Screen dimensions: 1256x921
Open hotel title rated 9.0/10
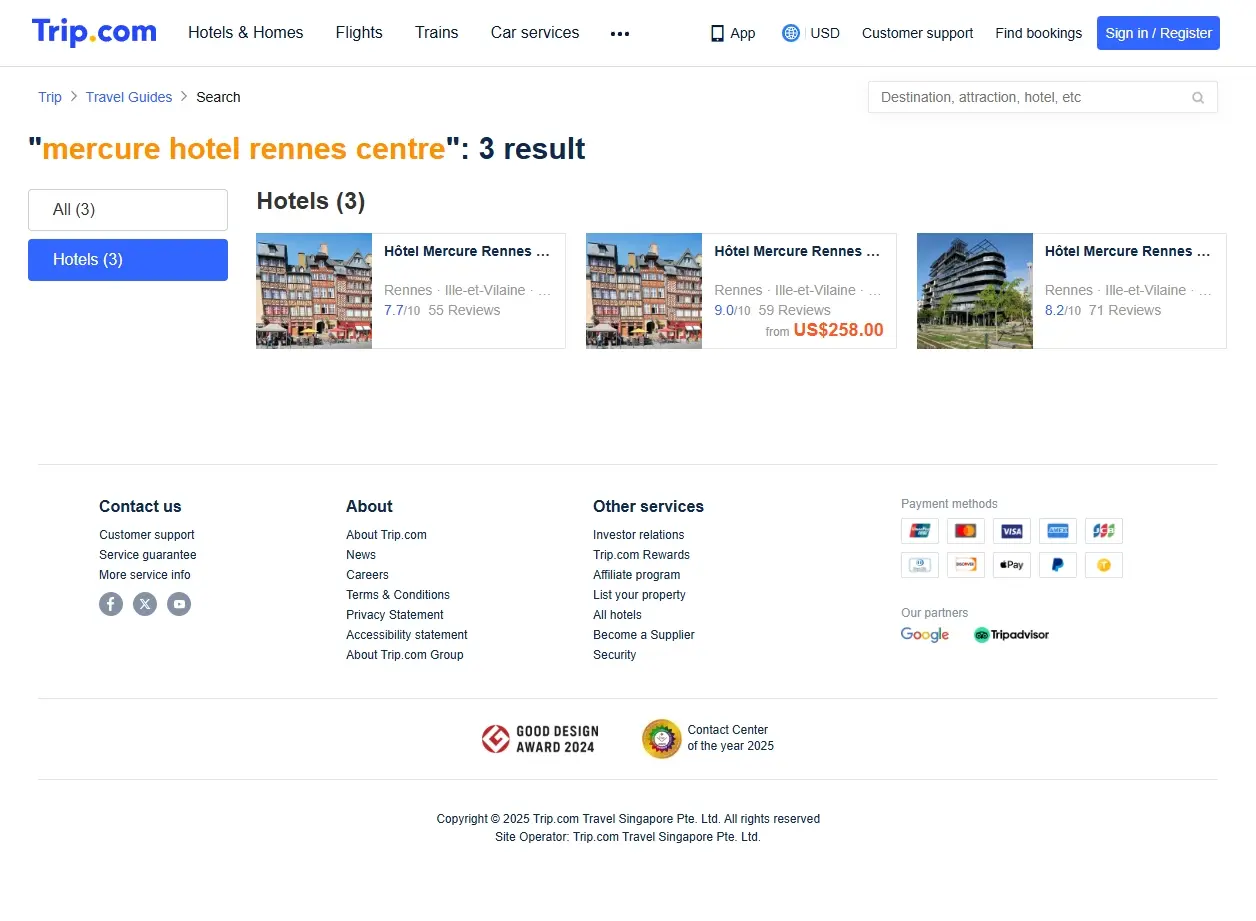pyautogui.click(x=798, y=251)
